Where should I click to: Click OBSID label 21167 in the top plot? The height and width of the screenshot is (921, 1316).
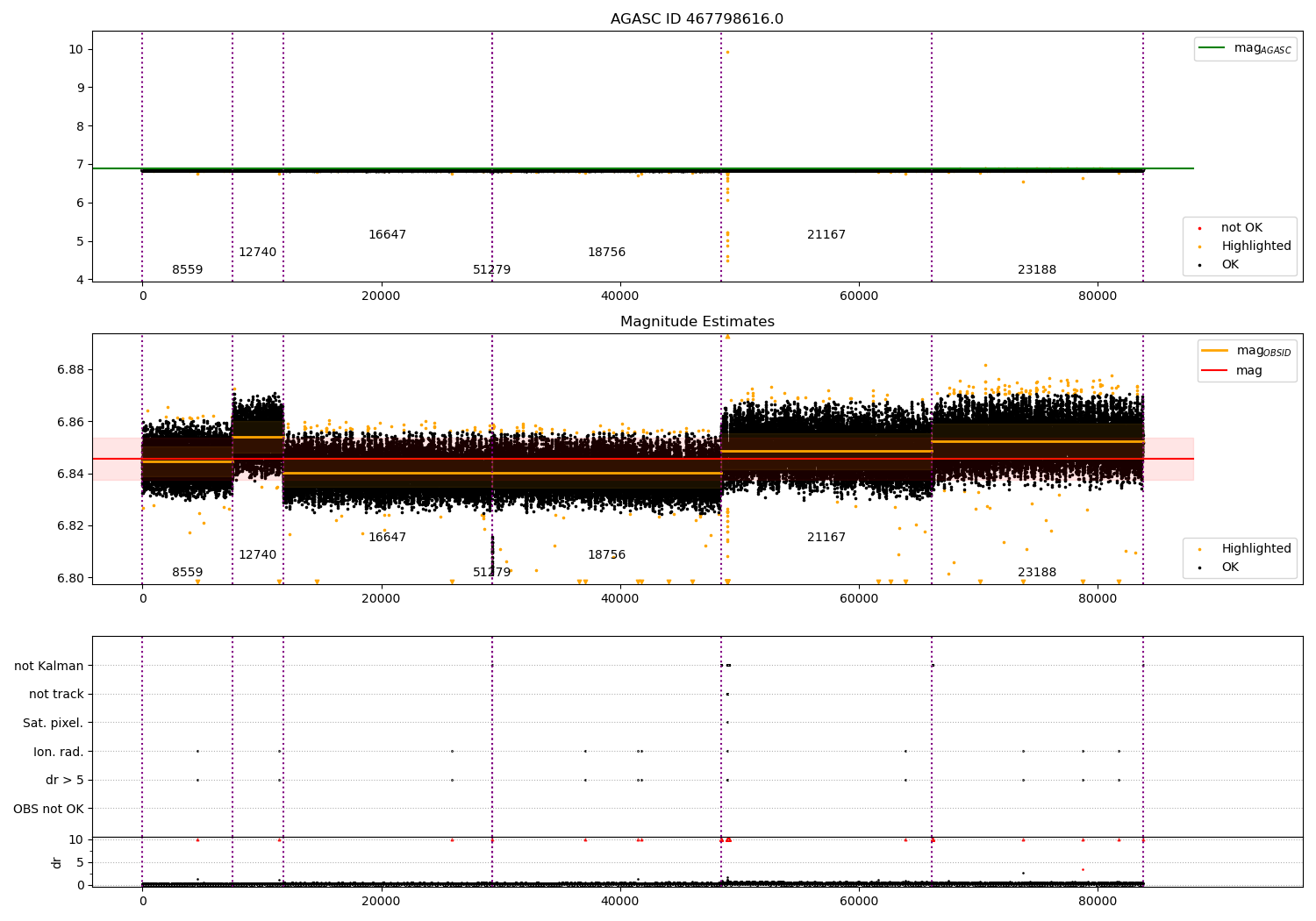coord(826,234)
